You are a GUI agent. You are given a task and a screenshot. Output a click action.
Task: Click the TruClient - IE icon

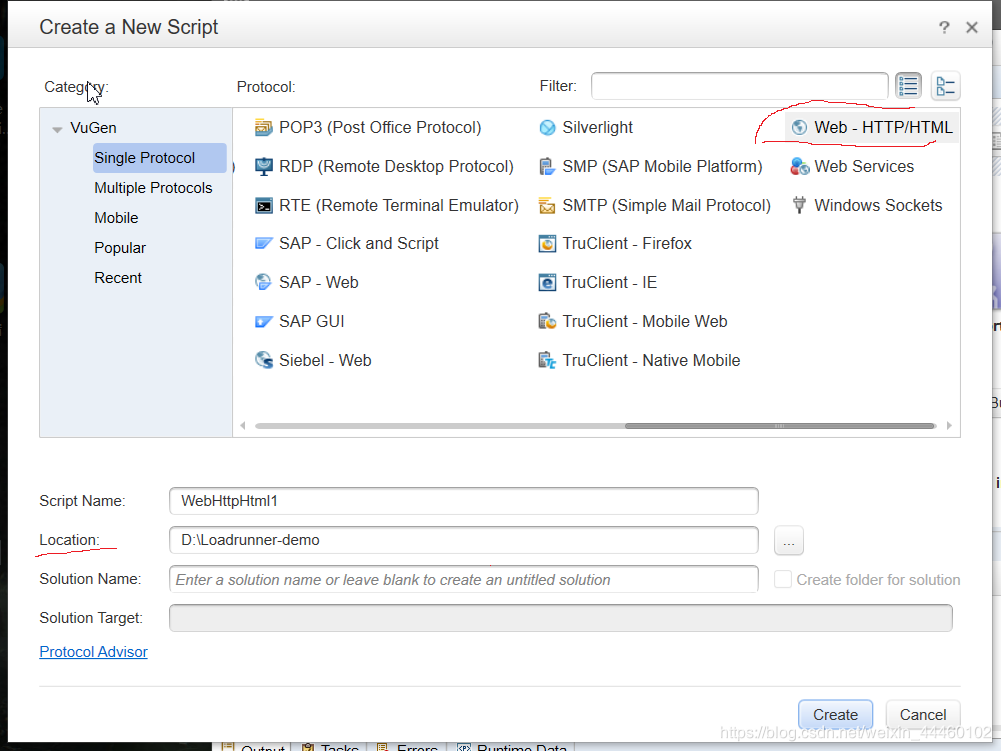click(x=547, y=282)
